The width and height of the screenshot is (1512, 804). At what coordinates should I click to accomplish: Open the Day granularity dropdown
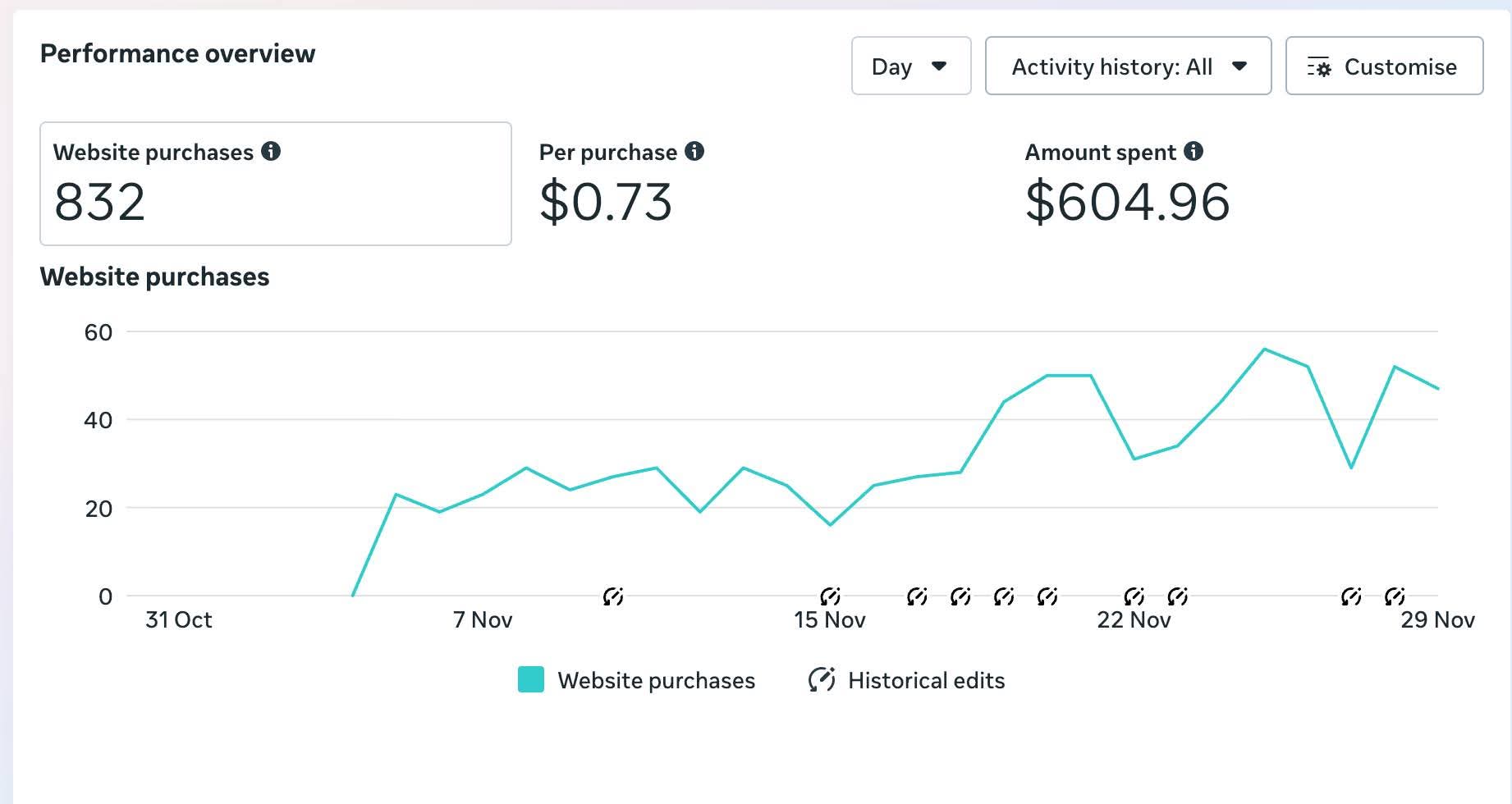[910, 66]
